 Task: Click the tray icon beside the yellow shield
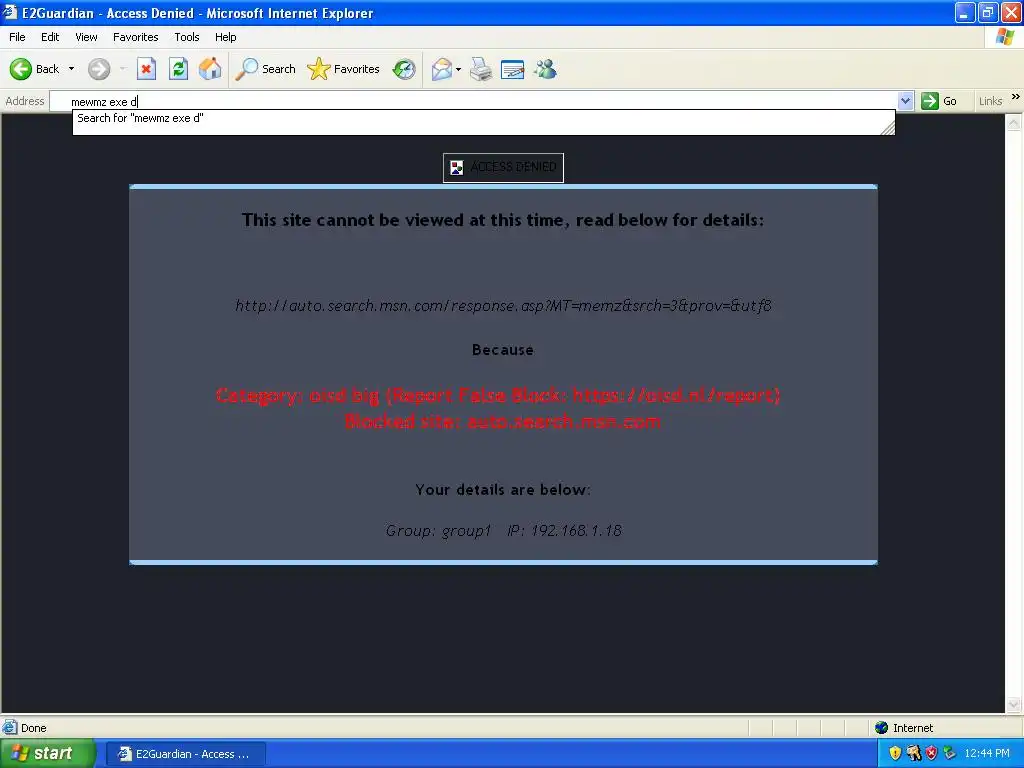pyautogui.click(x=914, y=754)
